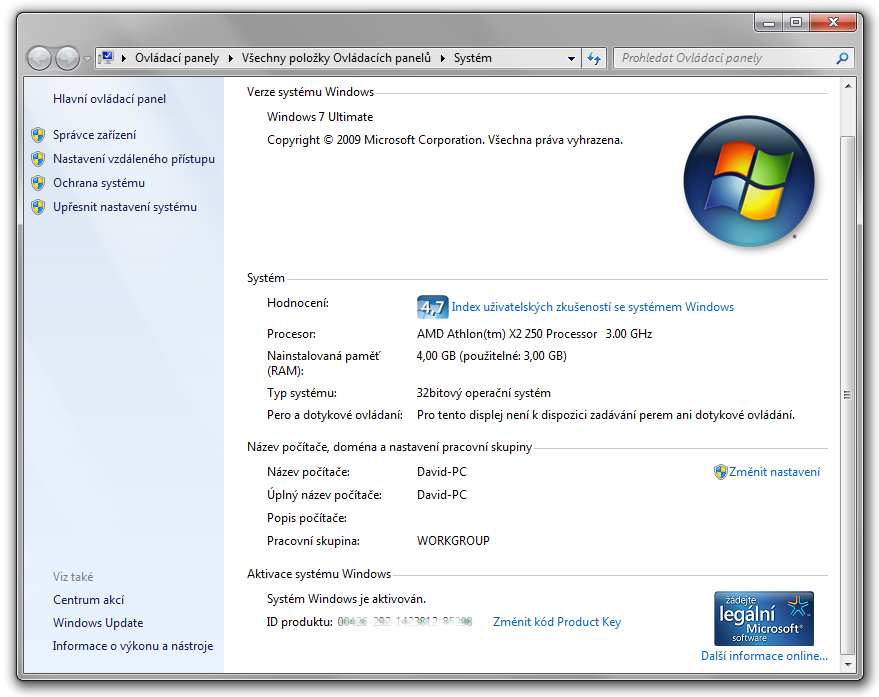Expand the arrow after Ovládací panely breadcrumb
Image resolution: width=879 pixels, height=697 pixels.
click(x=230, y=58)
